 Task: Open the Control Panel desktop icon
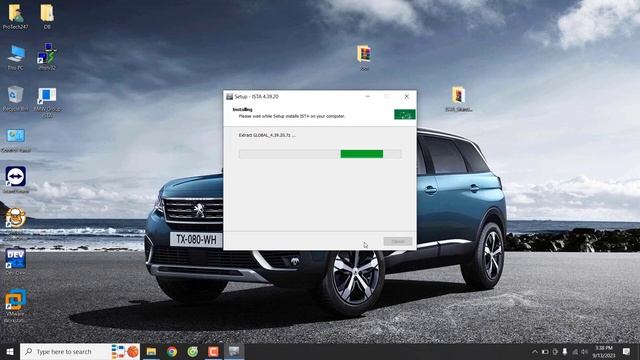[16, 140]
